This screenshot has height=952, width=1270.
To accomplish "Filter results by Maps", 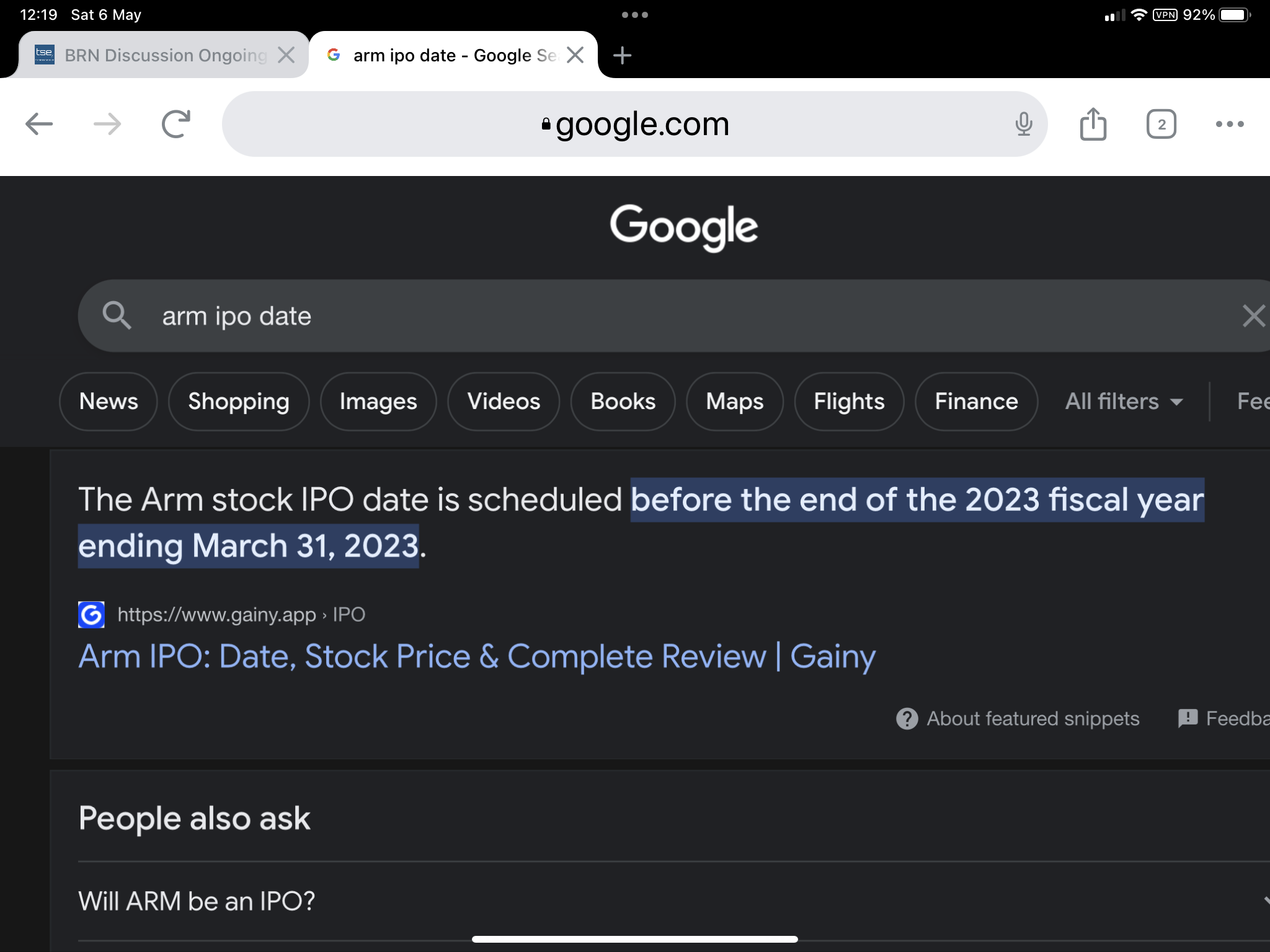I will tap(734, 402).
